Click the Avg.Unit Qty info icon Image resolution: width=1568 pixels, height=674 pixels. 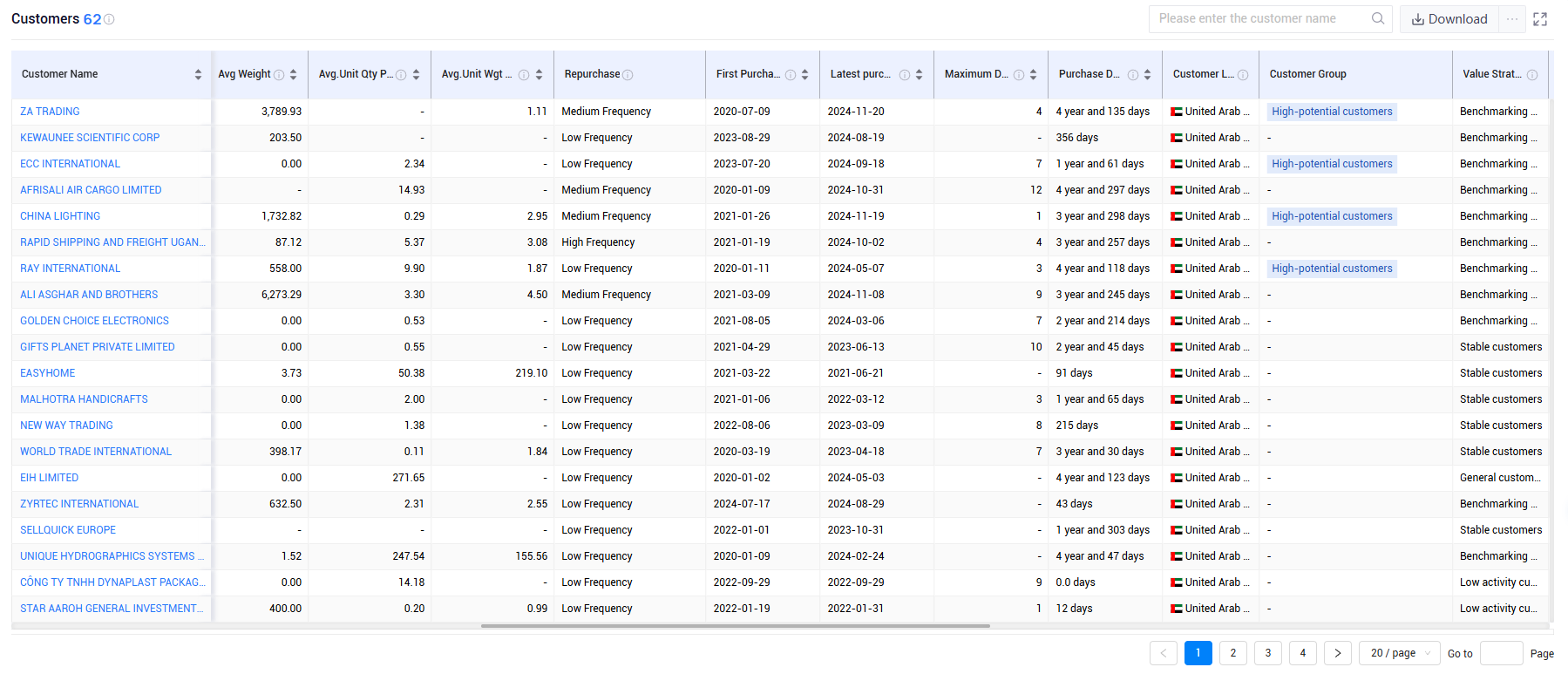click(x=401, y=75)
